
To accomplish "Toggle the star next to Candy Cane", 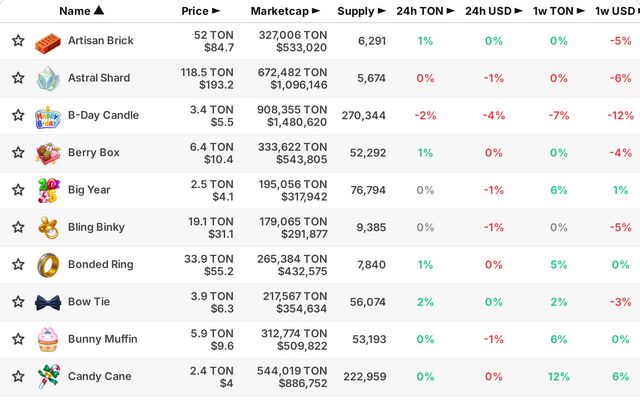I will [x=18, y=376].
